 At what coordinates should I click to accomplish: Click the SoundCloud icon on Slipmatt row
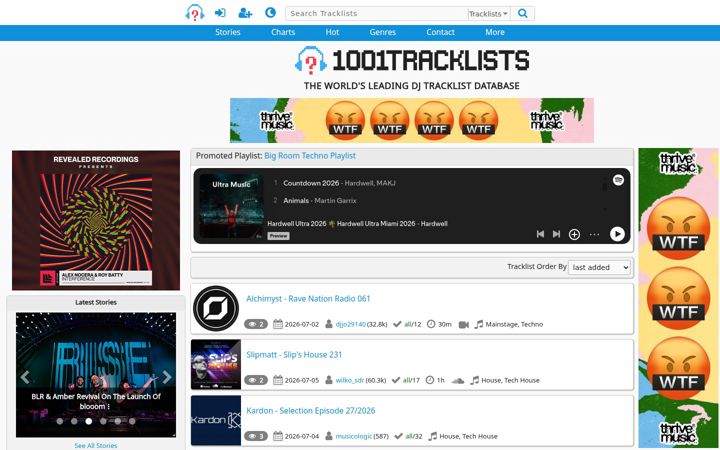[x=458, y=380]
